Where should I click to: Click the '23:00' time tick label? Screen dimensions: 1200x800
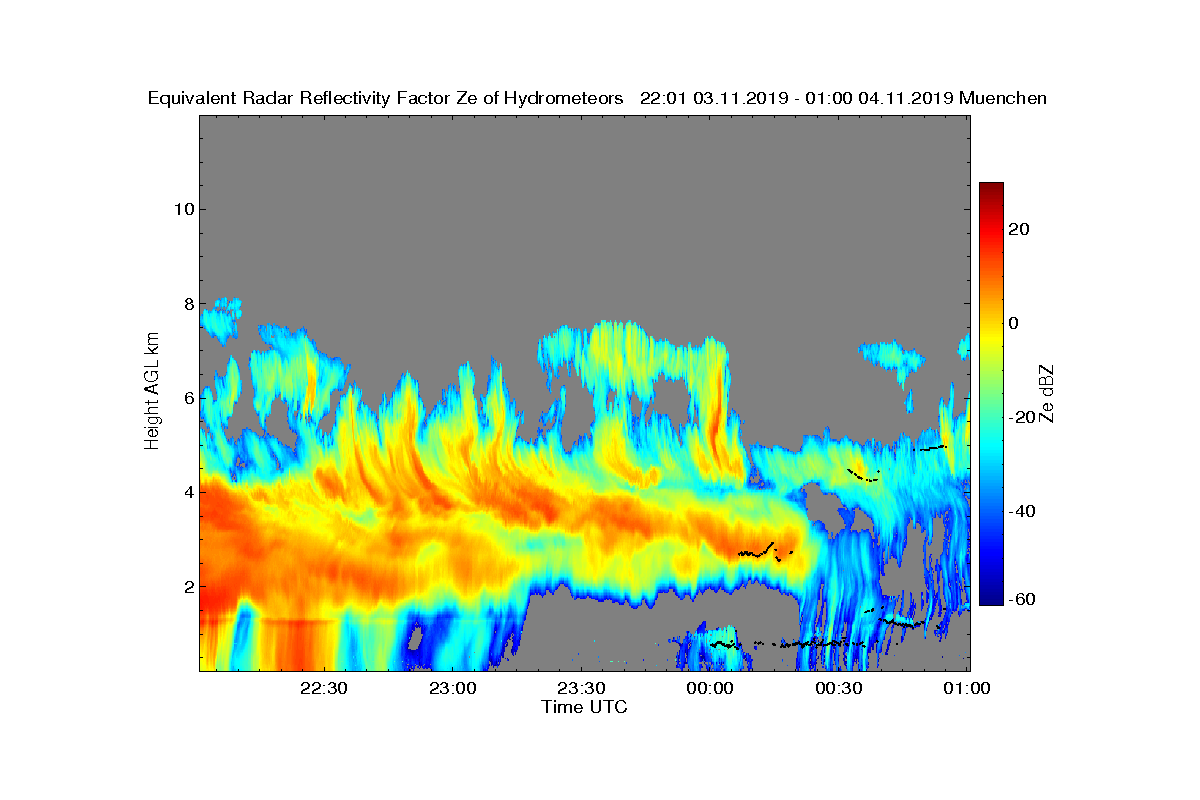pos(452,689)
